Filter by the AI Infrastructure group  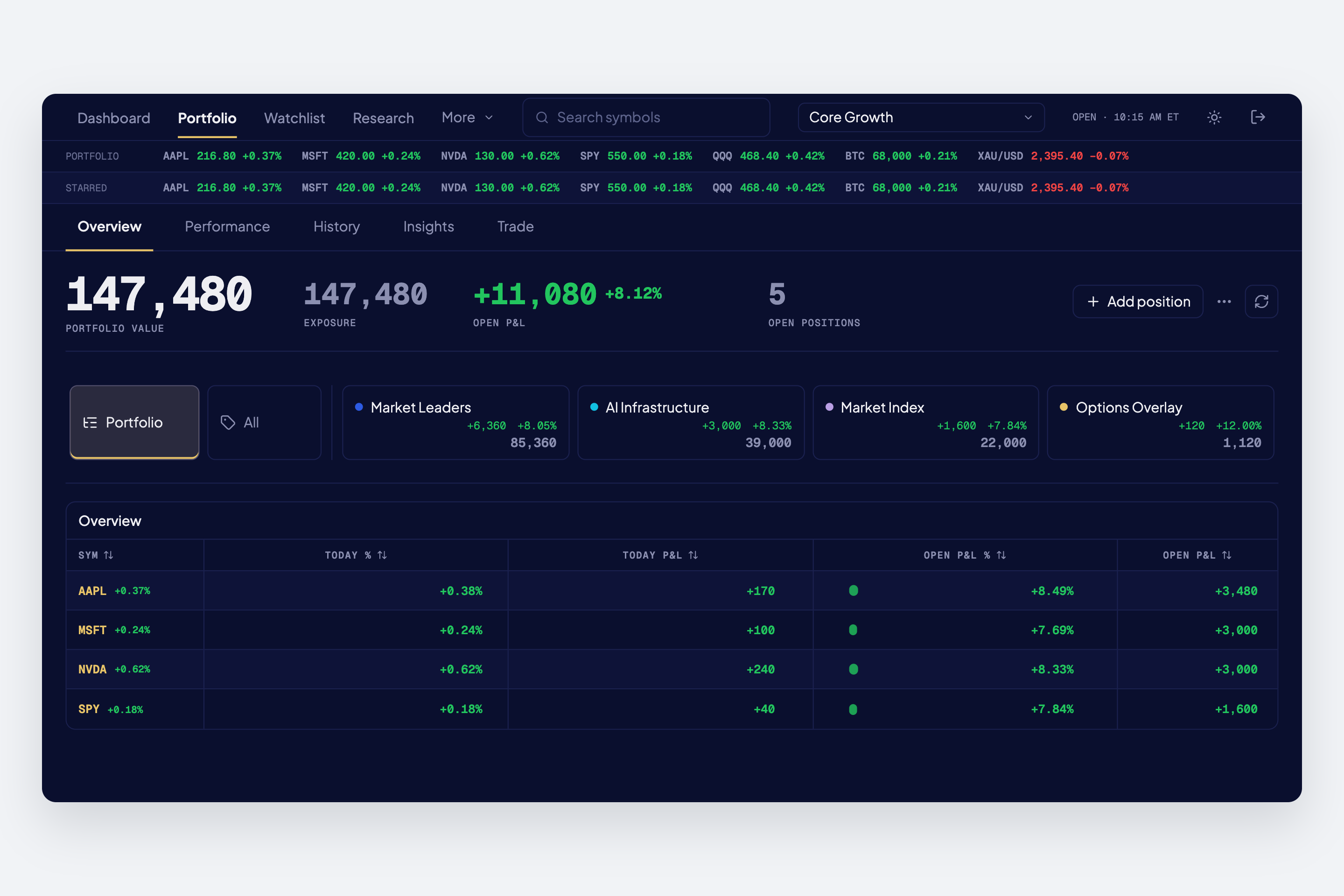pyautogui.click(x=691, y=422)
